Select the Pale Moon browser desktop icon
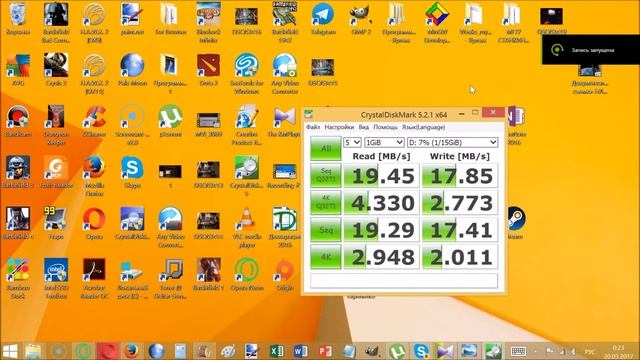 coord(132,69)
